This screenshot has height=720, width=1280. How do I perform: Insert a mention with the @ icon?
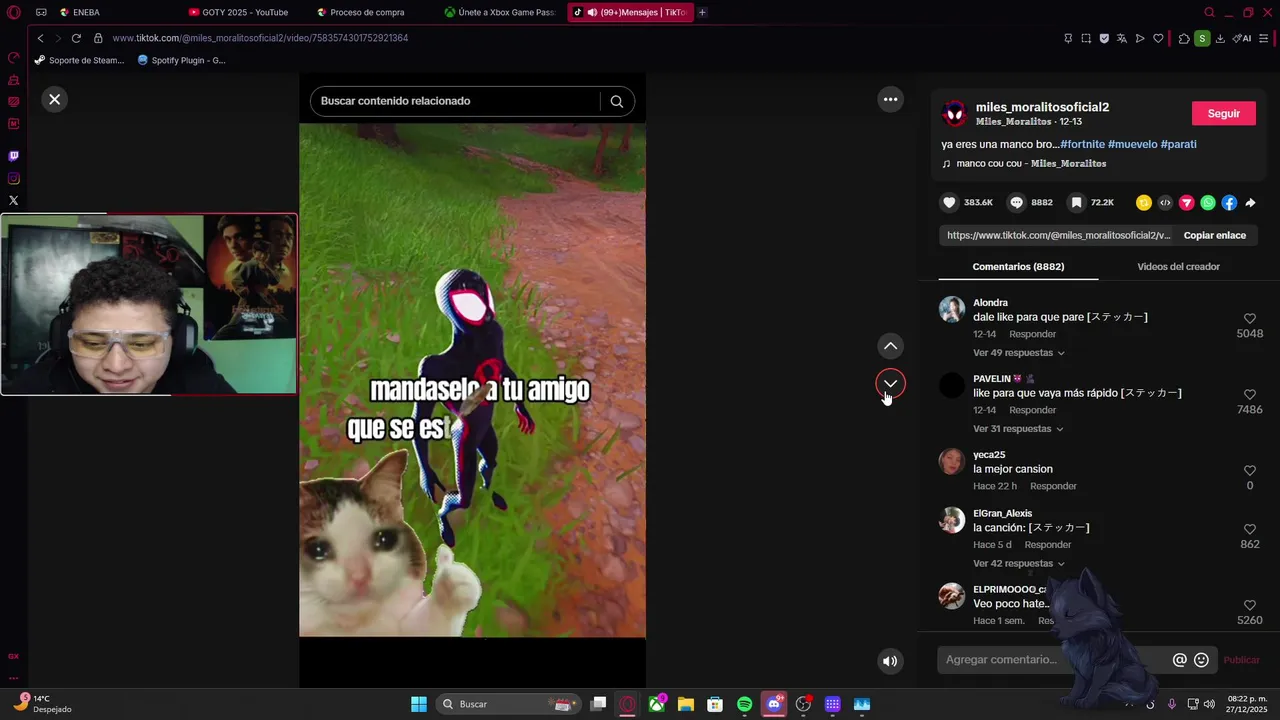pyautogui.click(x=1180, y=660)
